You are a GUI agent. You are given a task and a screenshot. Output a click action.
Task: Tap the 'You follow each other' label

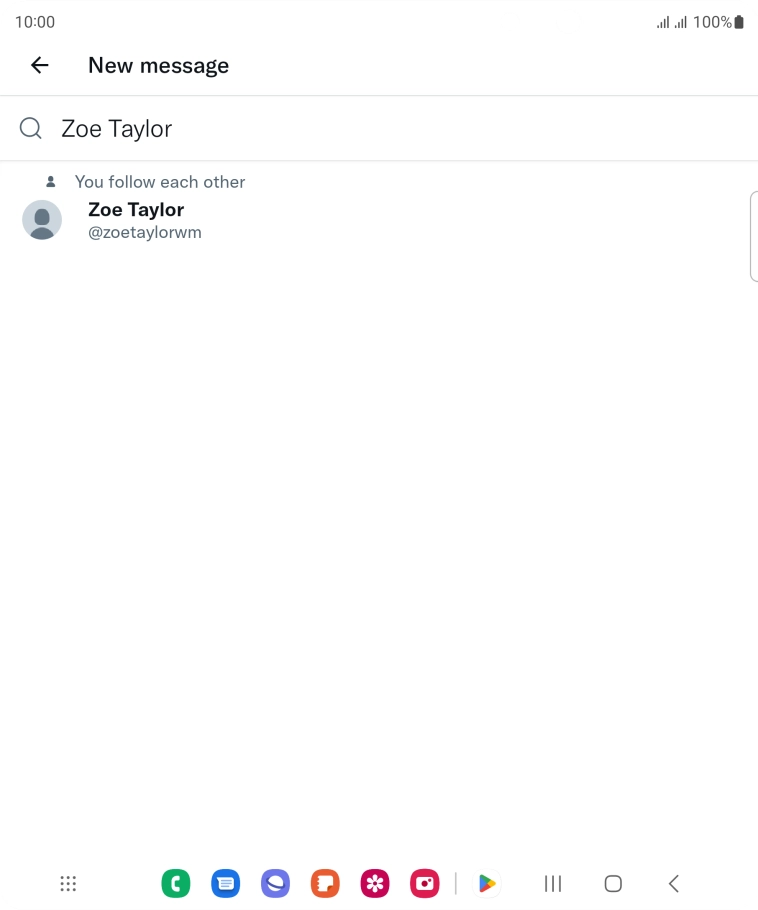[x=160, y=182]
